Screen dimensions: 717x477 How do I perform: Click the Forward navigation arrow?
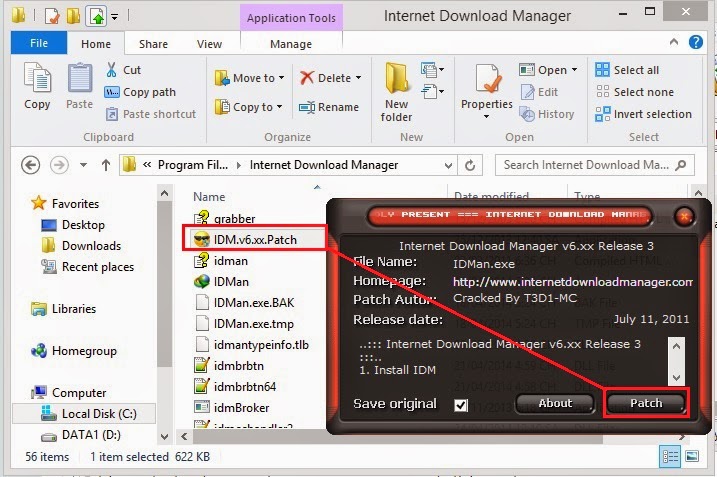(59, 165)
